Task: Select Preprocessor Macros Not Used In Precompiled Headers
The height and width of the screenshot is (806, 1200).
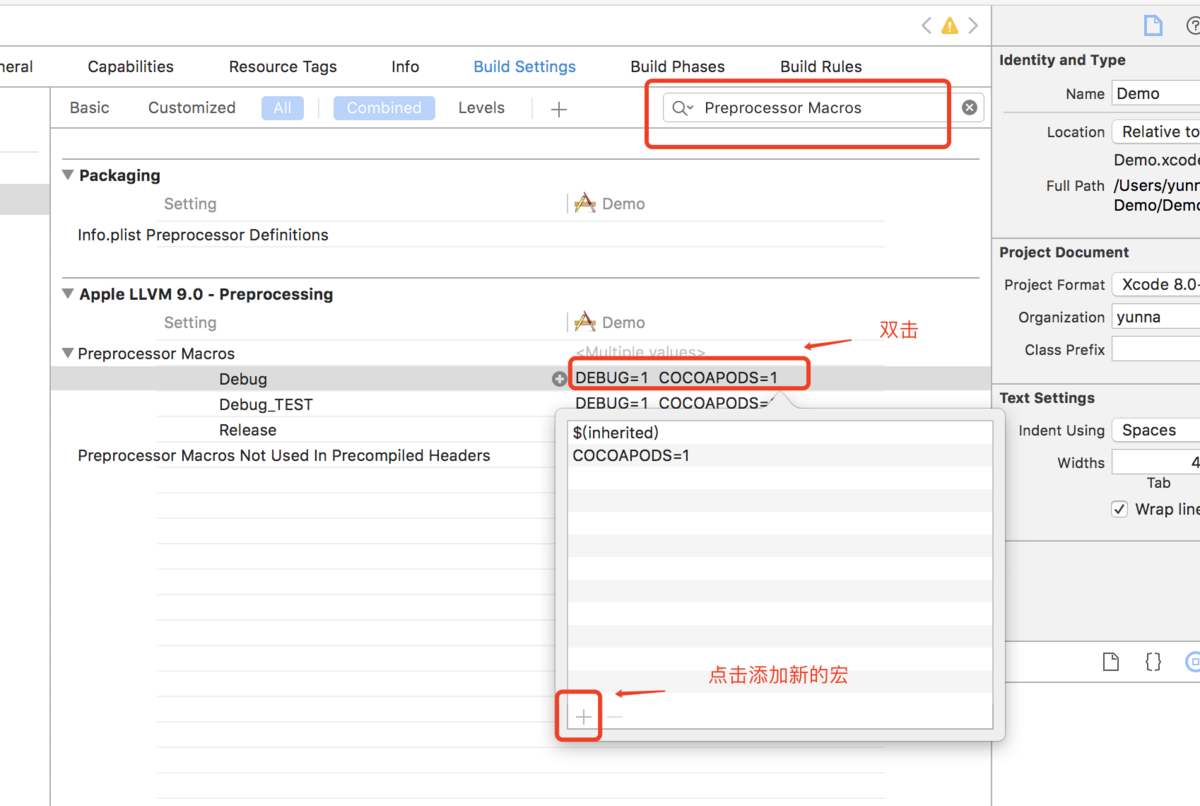Action: click(x=284, y=456)
